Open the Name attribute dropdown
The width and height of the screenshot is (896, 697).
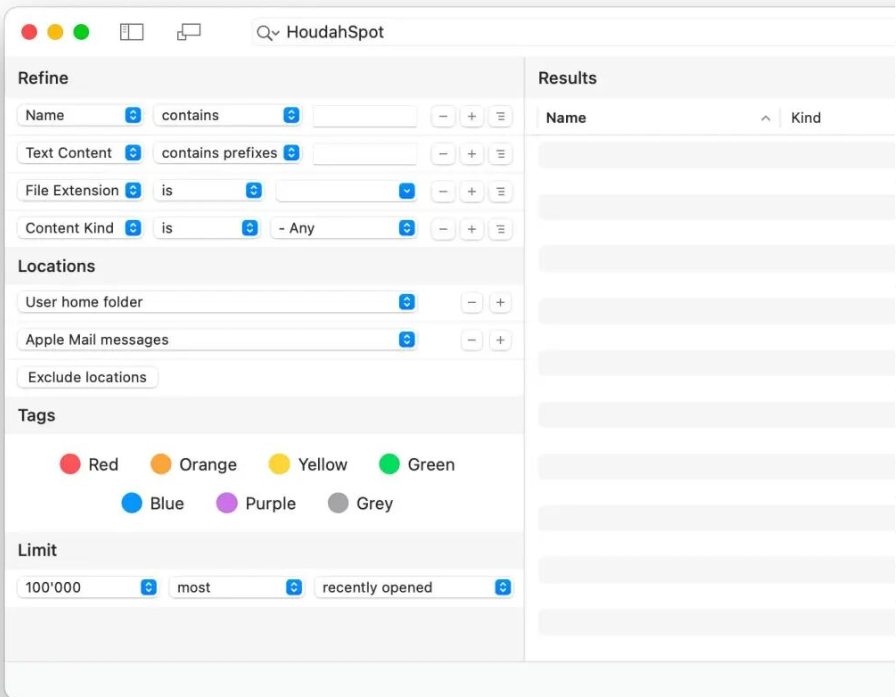click(80, 115)
